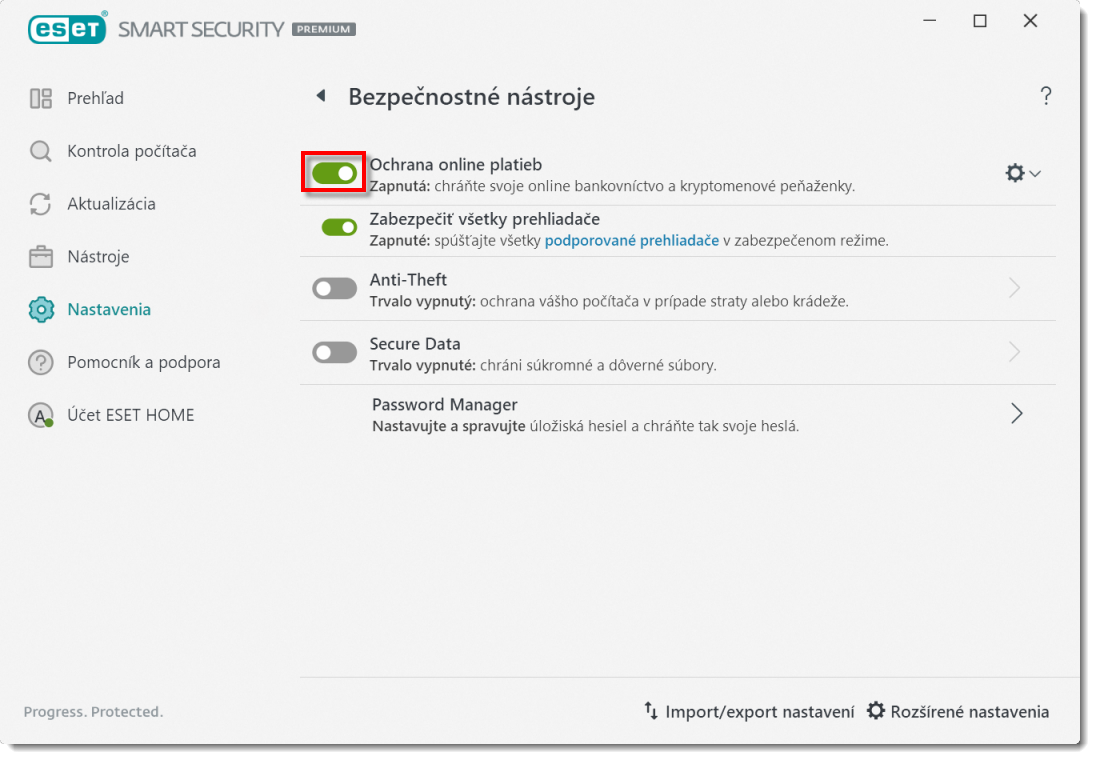The image size is (1095, 759).
Task: Toggle off Ochrana online platieb switch
Action: coord(334,173)
